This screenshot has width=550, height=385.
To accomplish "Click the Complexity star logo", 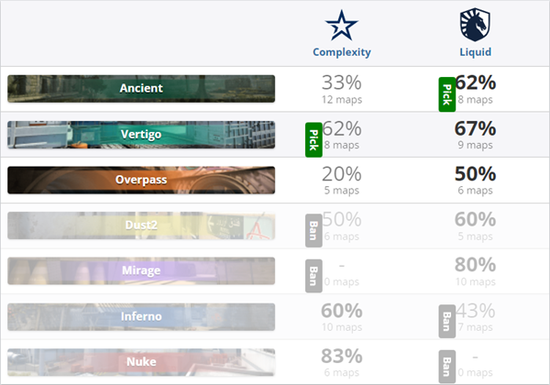I will tap(341, 25).
